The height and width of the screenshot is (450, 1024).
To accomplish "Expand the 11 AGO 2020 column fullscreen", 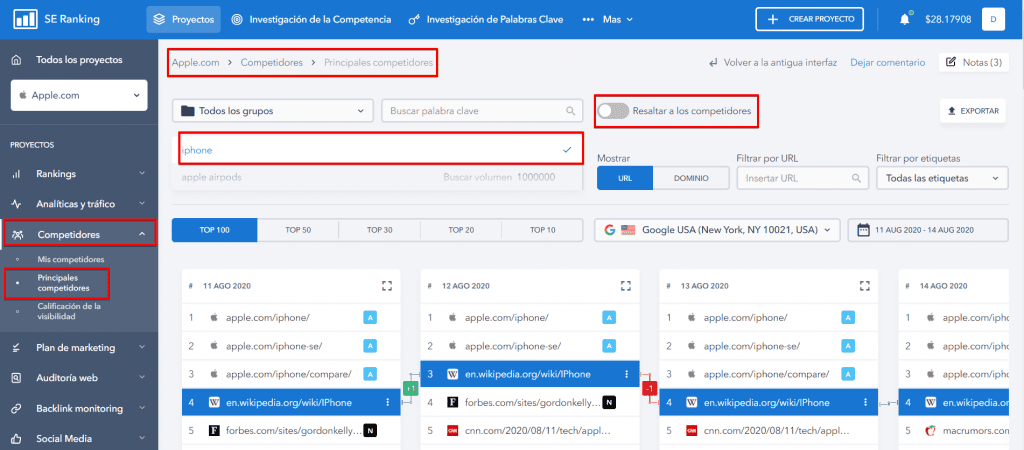I will point(387,285).
